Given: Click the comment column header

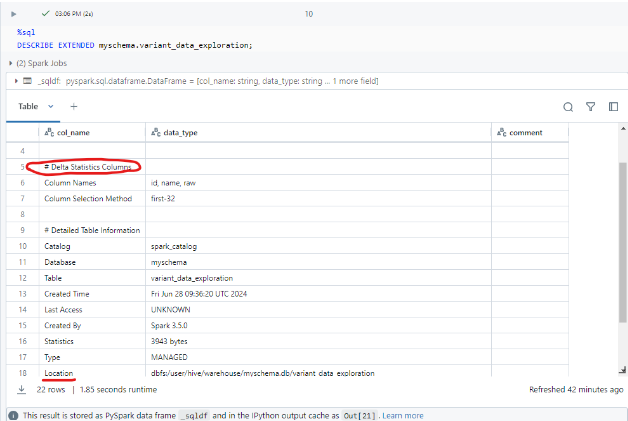Looking at the screenshot, I should pyautogui.click(x=530, y=133).
